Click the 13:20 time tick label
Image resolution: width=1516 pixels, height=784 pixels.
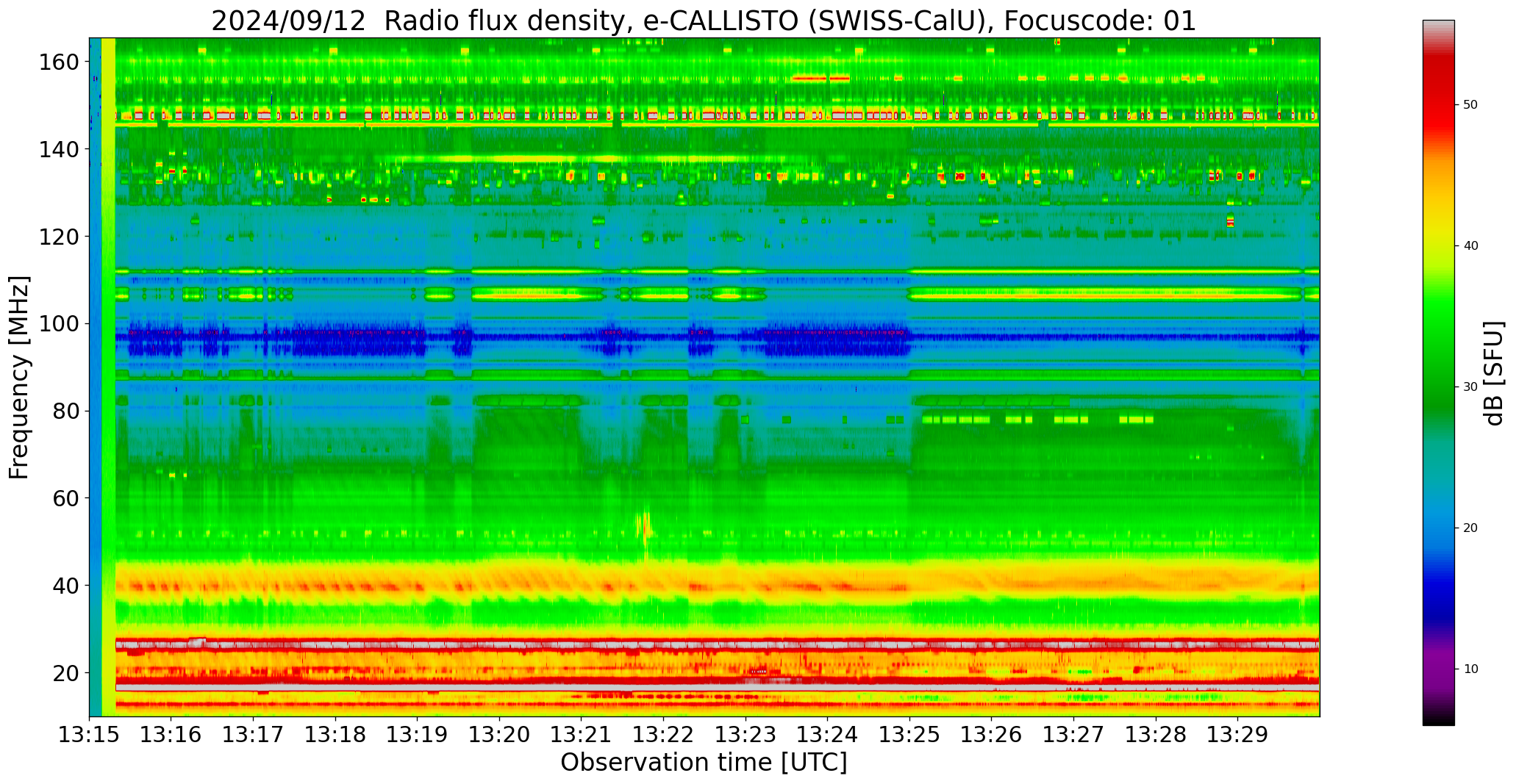499,734
